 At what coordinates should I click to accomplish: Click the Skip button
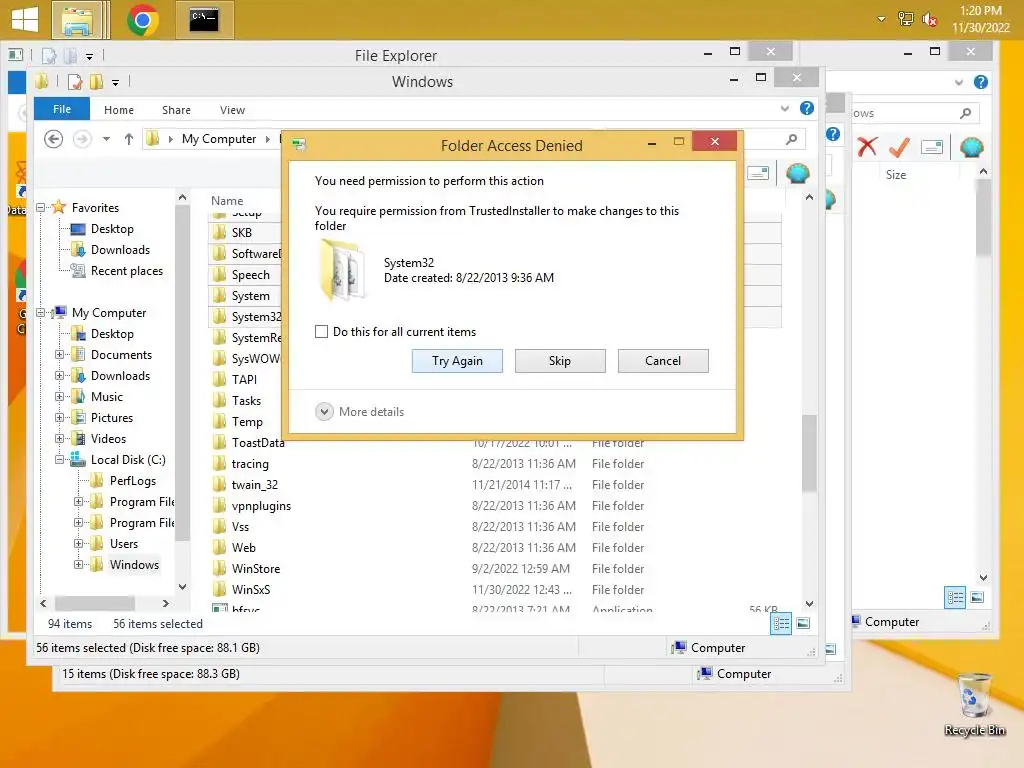point(560,361)
